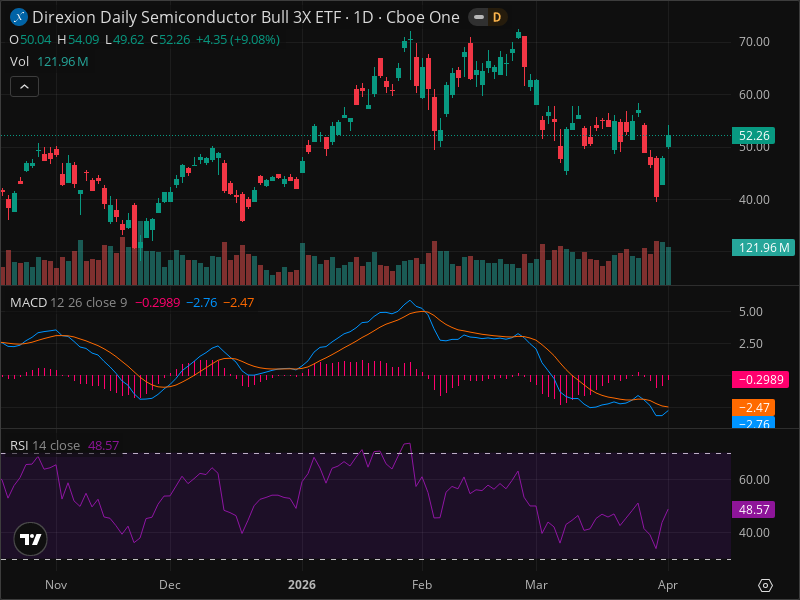Click the -0.2989 MACD histogram label
The image size is (800, 600).
tap(760, 380)
